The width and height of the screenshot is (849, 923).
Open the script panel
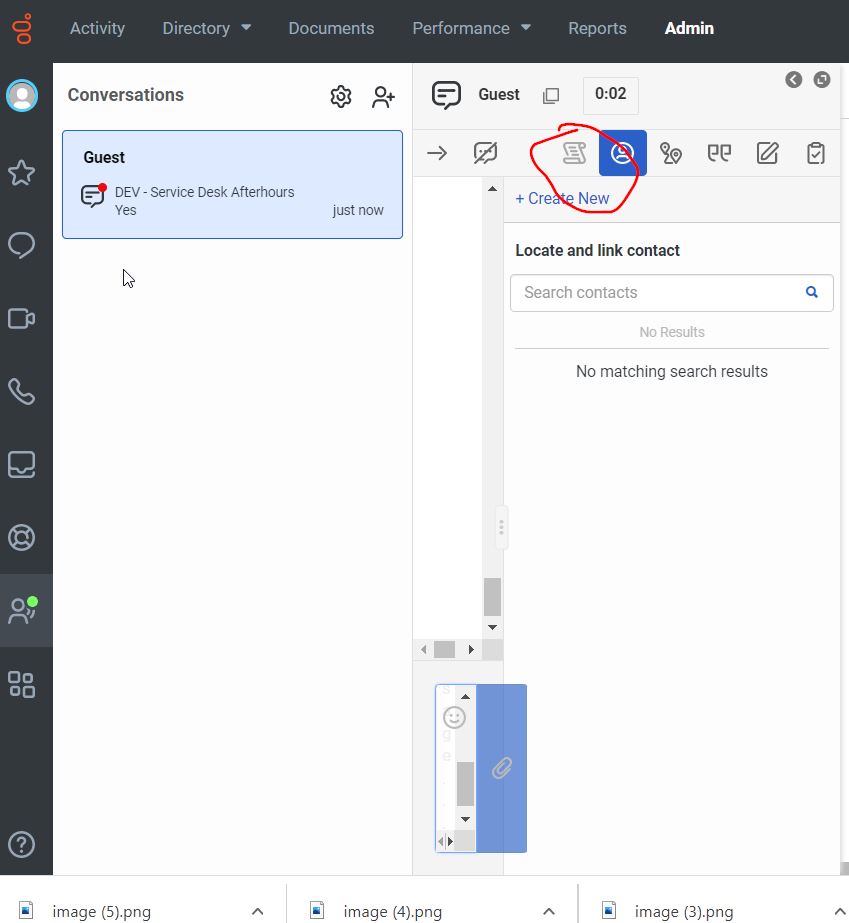coord(573,152)
